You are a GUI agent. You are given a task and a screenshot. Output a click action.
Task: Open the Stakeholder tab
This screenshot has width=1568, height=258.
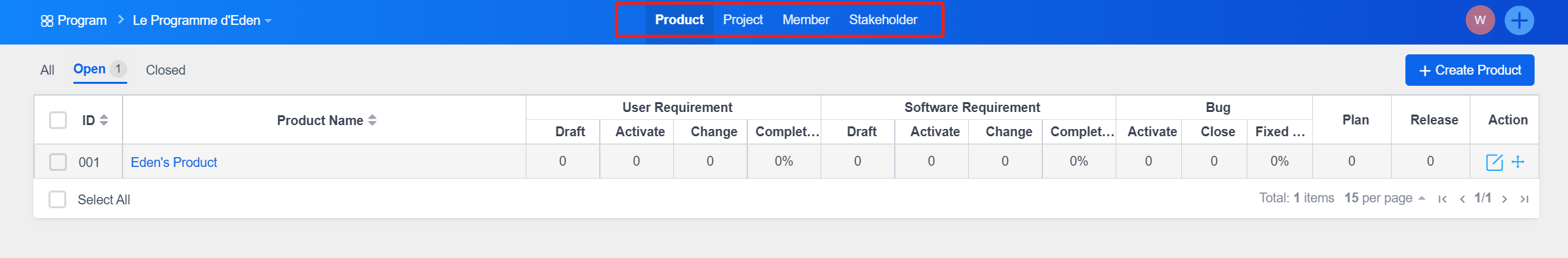click(883, 20)
